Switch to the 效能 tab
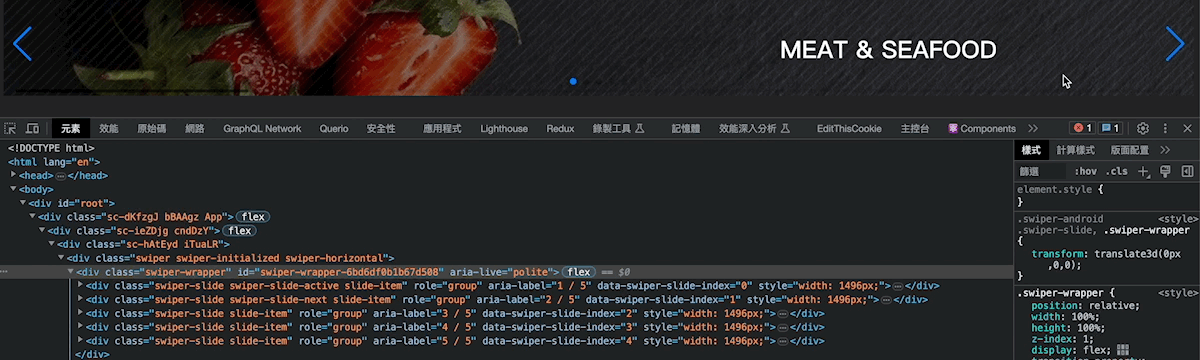Viewport: 1200px width, 360px height. [x=108, y=129]
